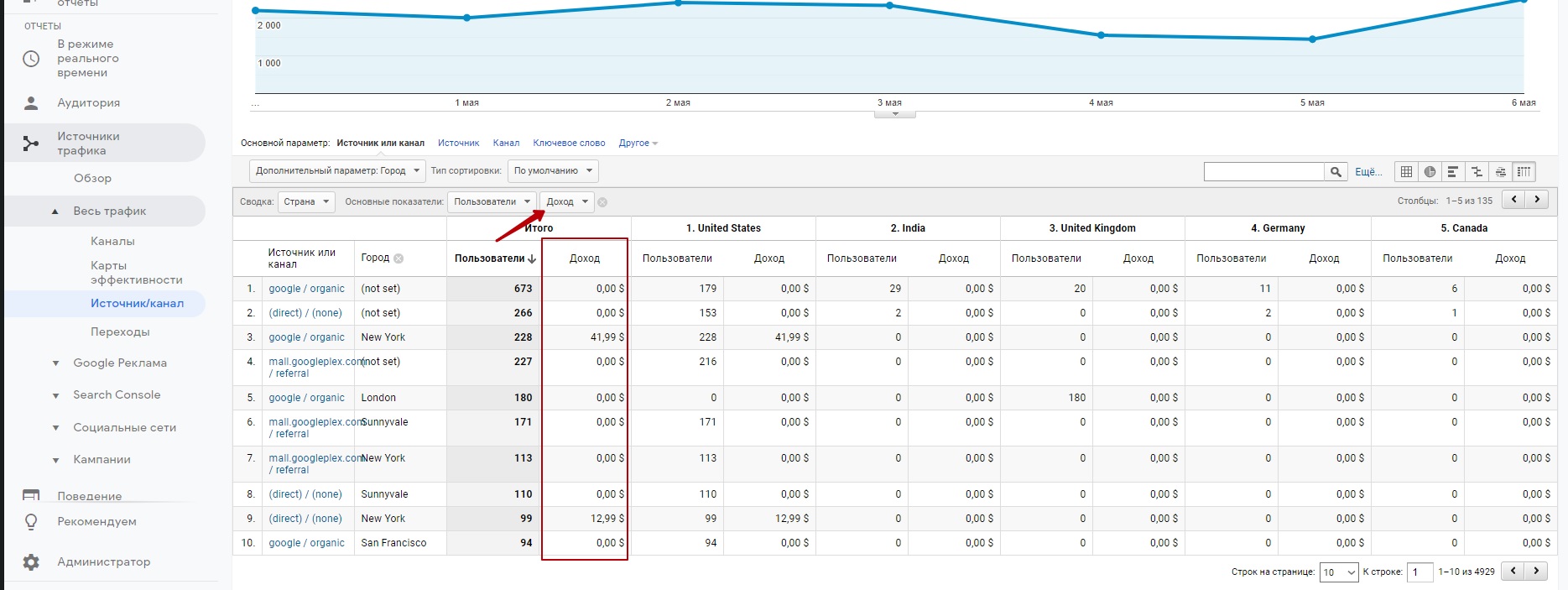The width and height of the screenshot is (1568, 590).
Task: Click the lightbulb icon next to Рекомендуем
Action: [31, 522]
